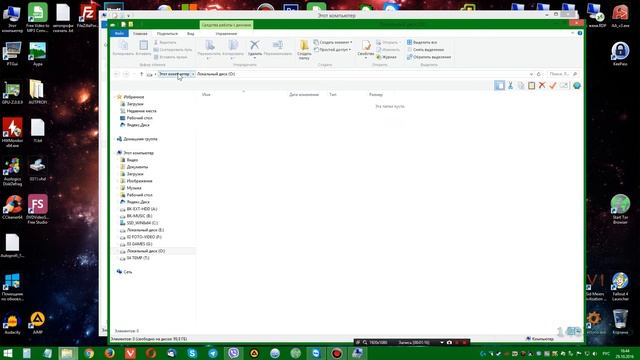
Task: Open the Открыть dropdown in the ribbon
Action: [x=388, y=42]
